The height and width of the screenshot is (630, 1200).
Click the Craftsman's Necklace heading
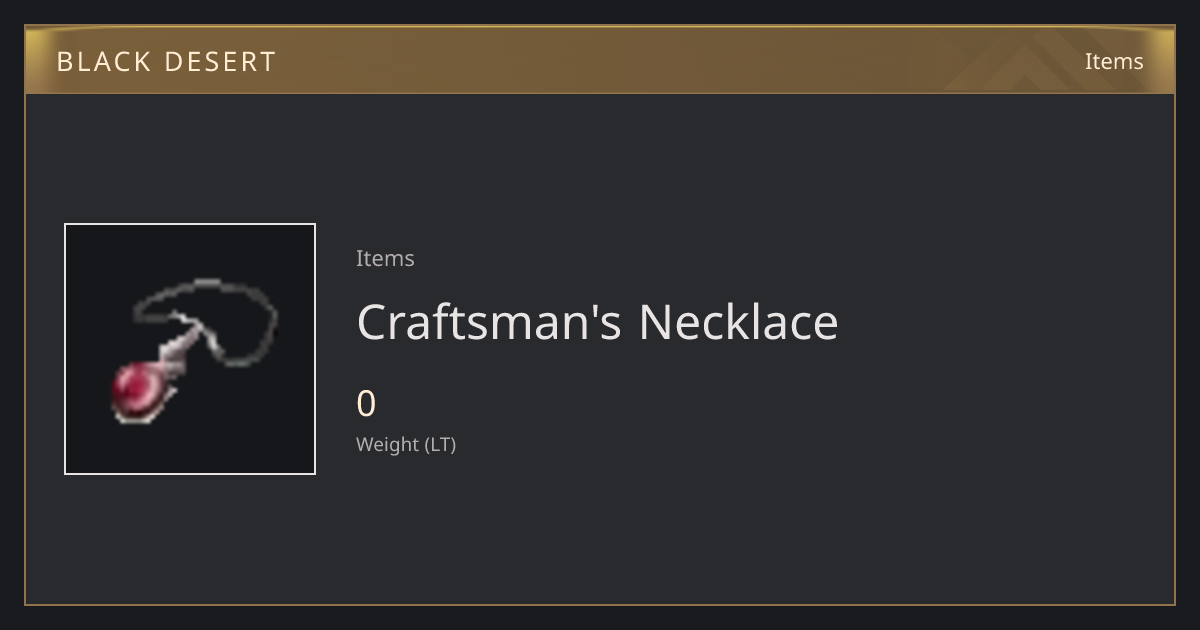597,322
